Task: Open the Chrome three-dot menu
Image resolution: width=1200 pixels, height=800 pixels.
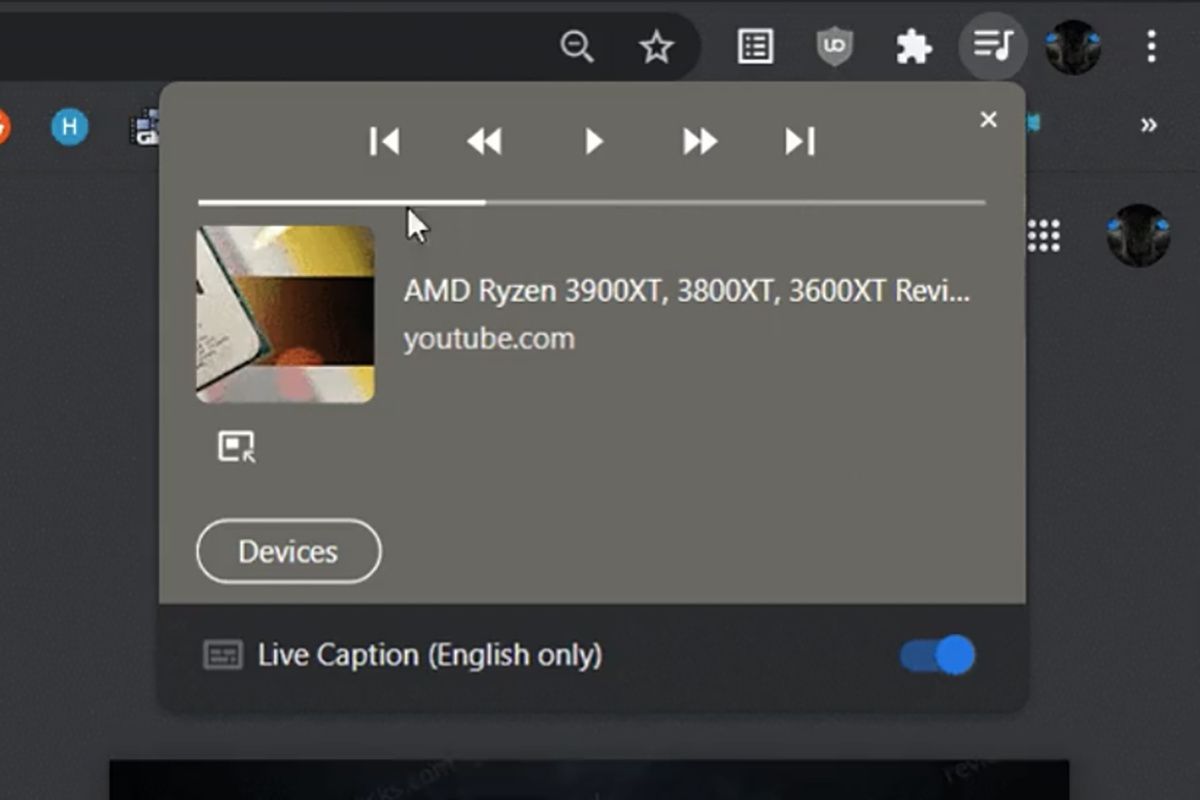Action: [1152, 46]
